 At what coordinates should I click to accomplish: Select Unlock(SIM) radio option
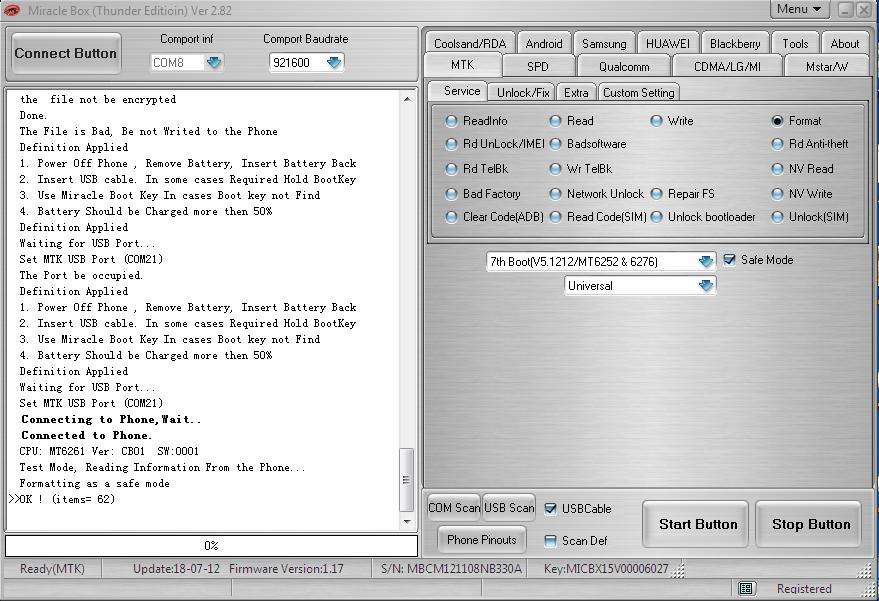[778, 217]
